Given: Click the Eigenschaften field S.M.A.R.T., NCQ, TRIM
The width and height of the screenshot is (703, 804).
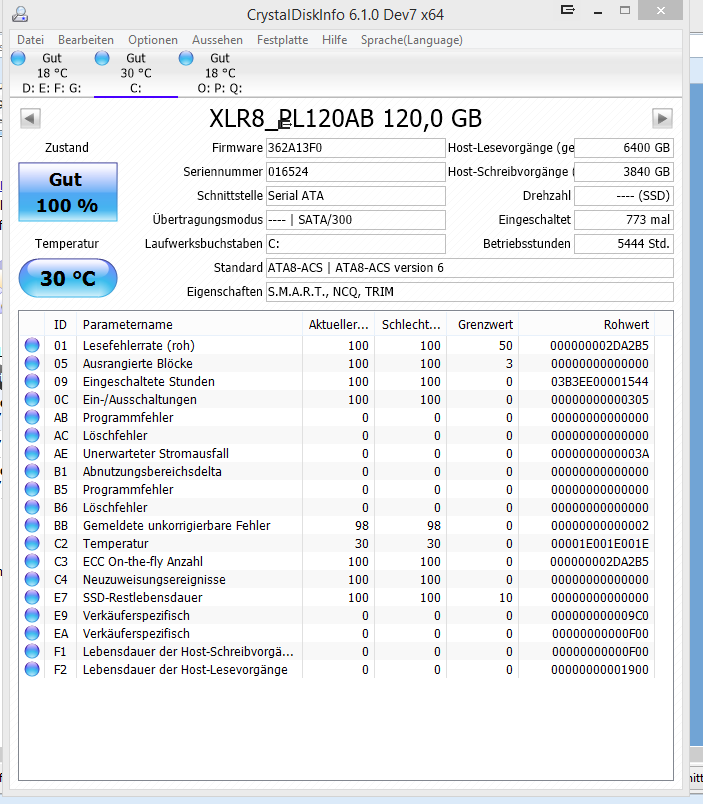Looking at the screenshot, I should point(470,292).
